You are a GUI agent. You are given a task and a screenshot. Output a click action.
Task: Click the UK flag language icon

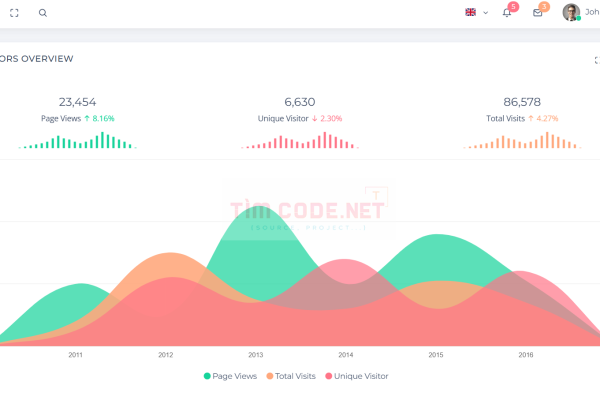[x=471, y=12]
